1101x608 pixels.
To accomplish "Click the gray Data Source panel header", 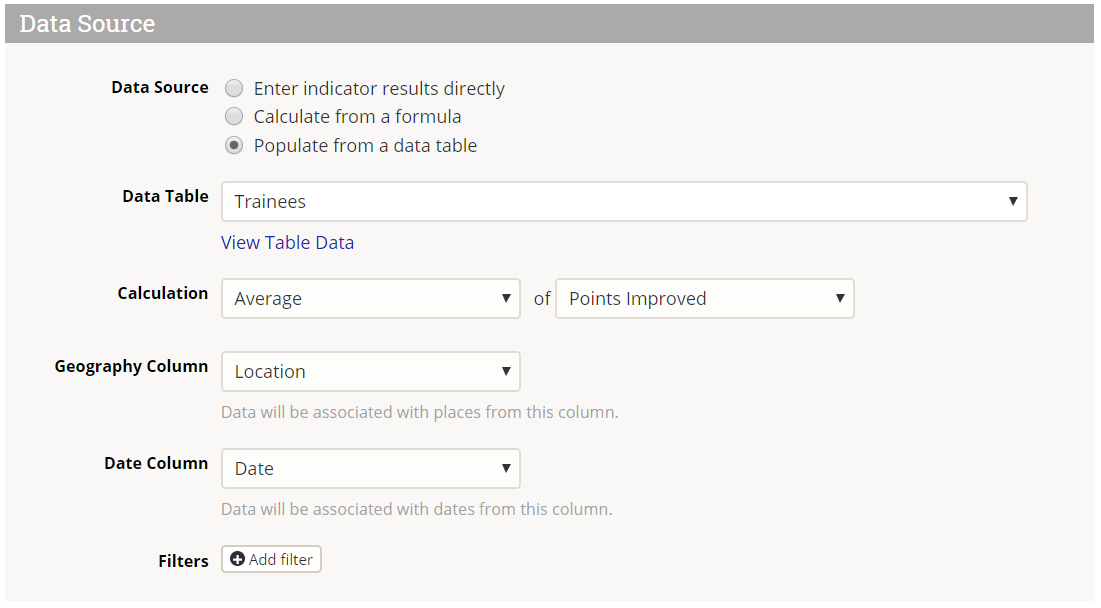I will (x=548, y=23).
